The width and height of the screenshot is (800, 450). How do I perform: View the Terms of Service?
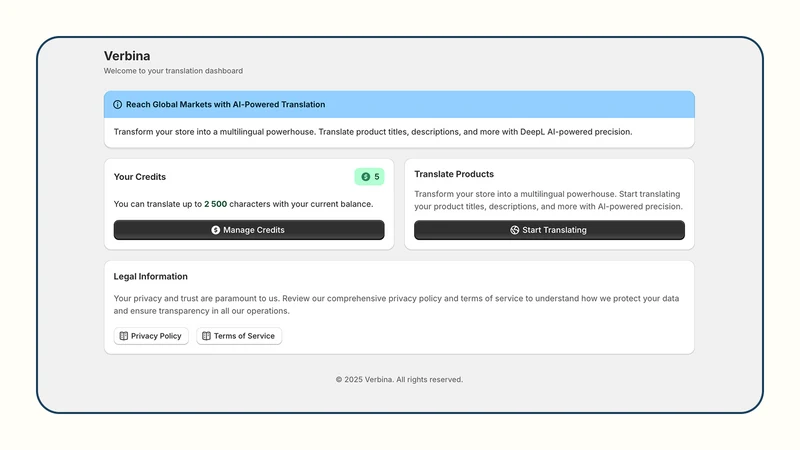(x=239, y=336)
